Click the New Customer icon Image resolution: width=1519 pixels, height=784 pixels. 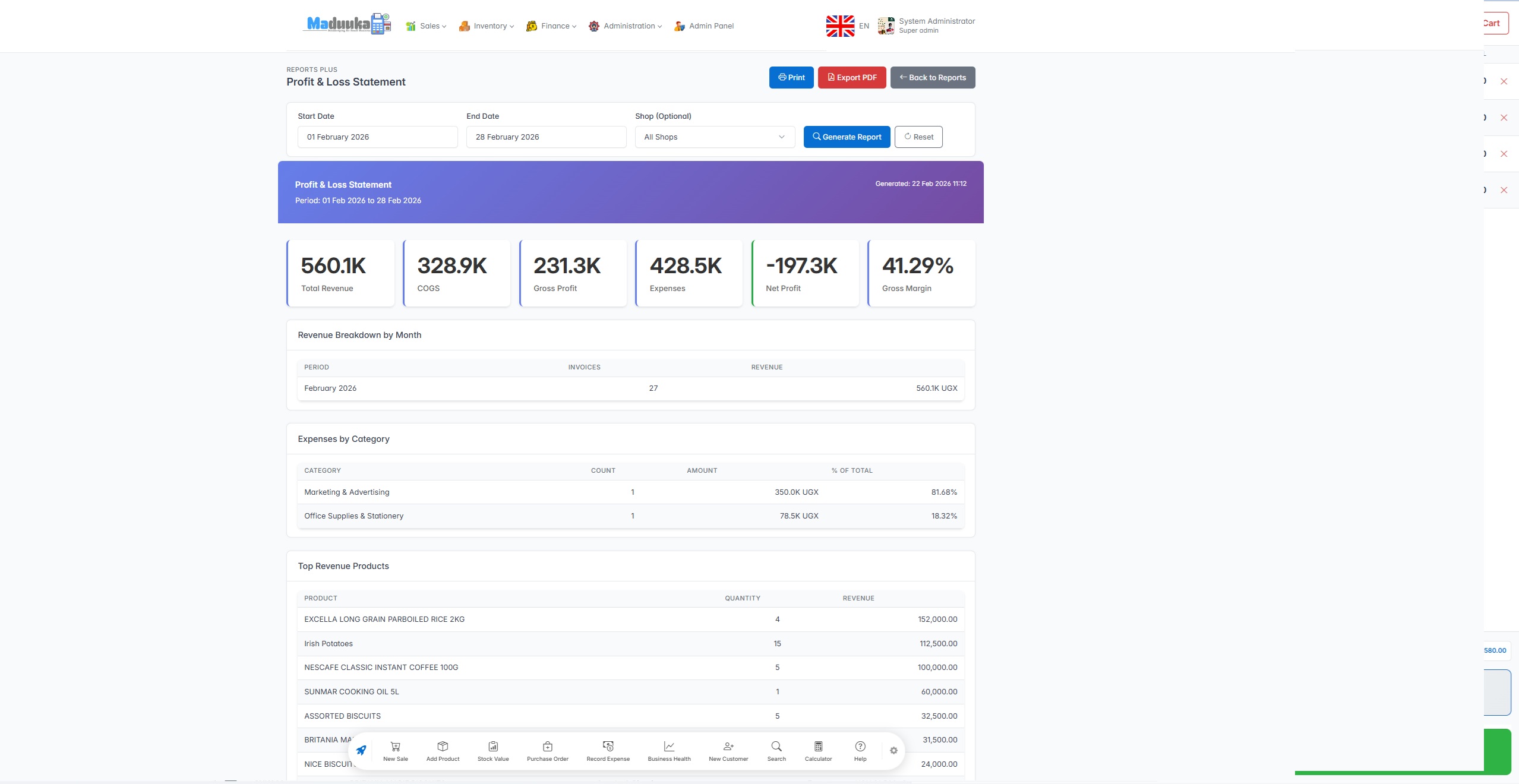click(728, 747)
